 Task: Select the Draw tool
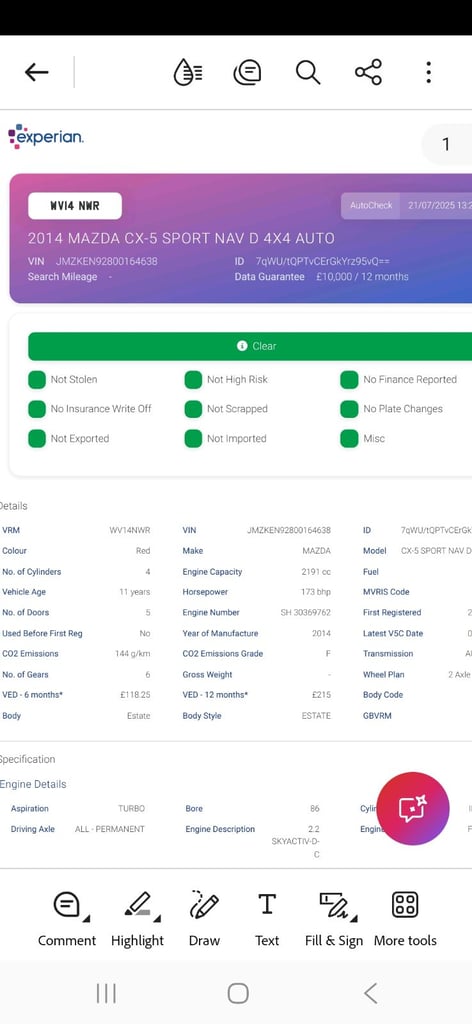coord(204,920)
